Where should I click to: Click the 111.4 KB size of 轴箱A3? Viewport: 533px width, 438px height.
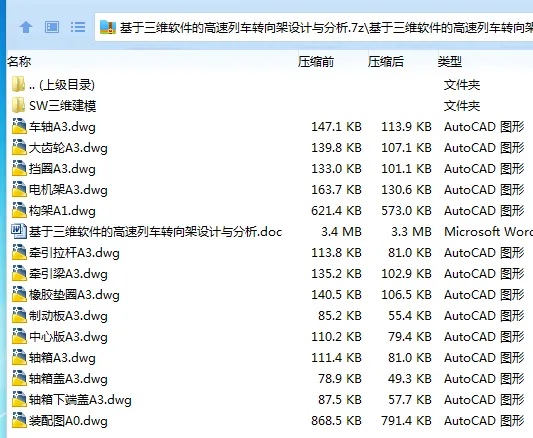[x=336, y=358]
